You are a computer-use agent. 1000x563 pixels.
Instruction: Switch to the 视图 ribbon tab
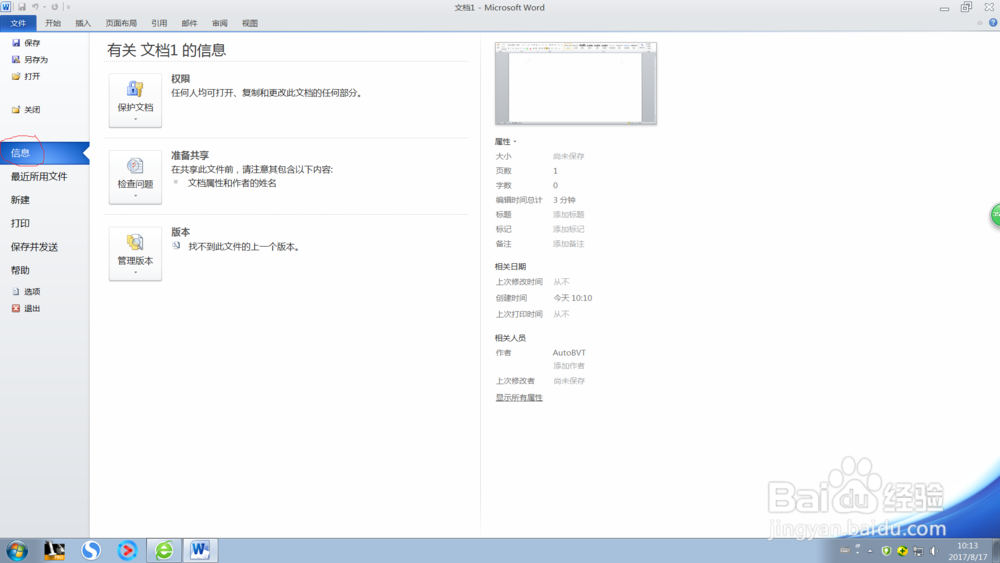[x=250, y=23]
